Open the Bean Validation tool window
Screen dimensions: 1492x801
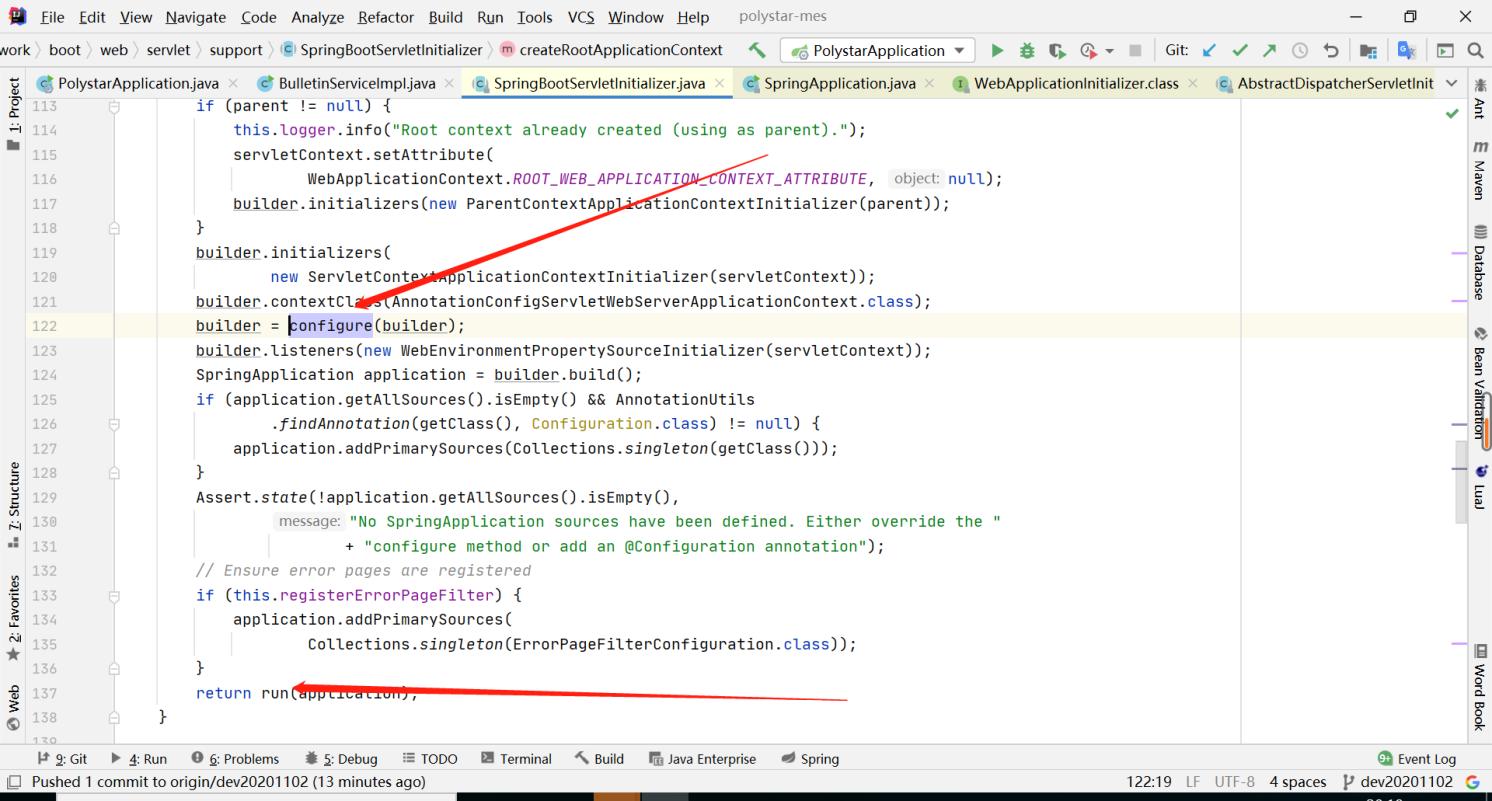tap(1479, 382)
